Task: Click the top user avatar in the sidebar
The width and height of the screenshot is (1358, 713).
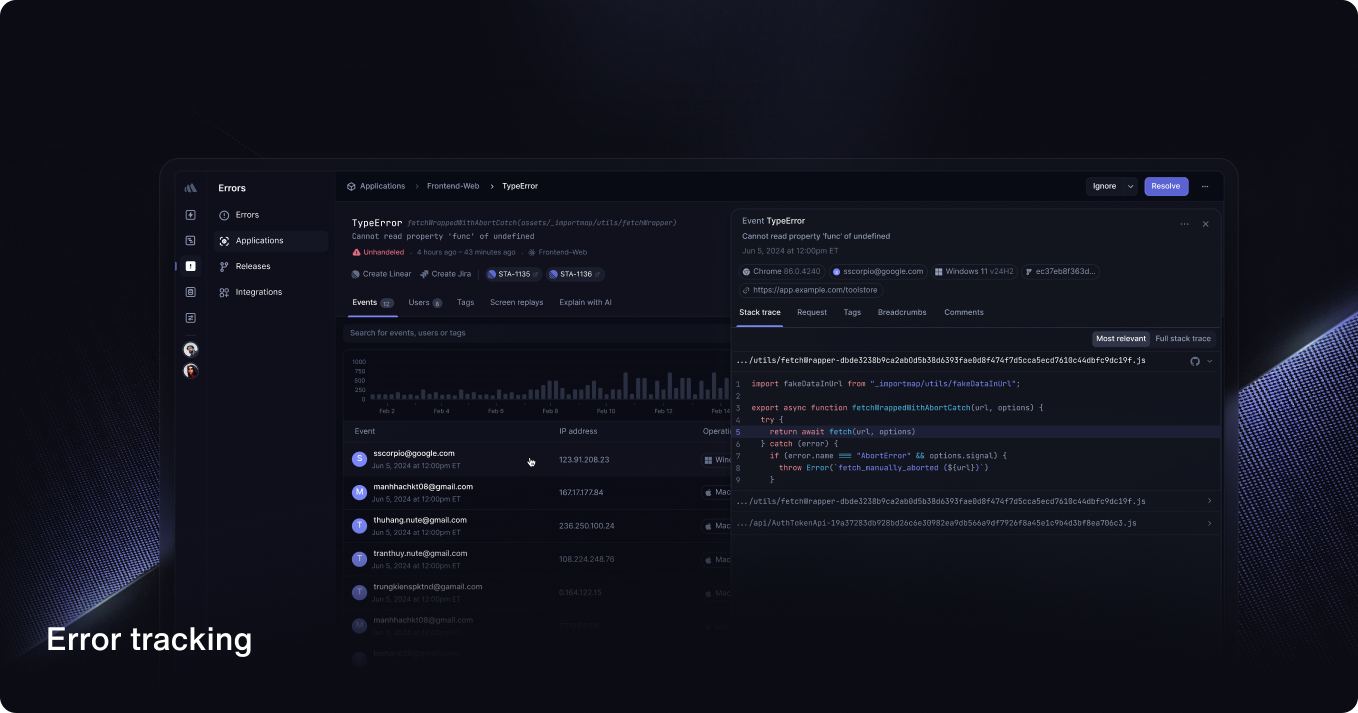Action: point(190,349)
